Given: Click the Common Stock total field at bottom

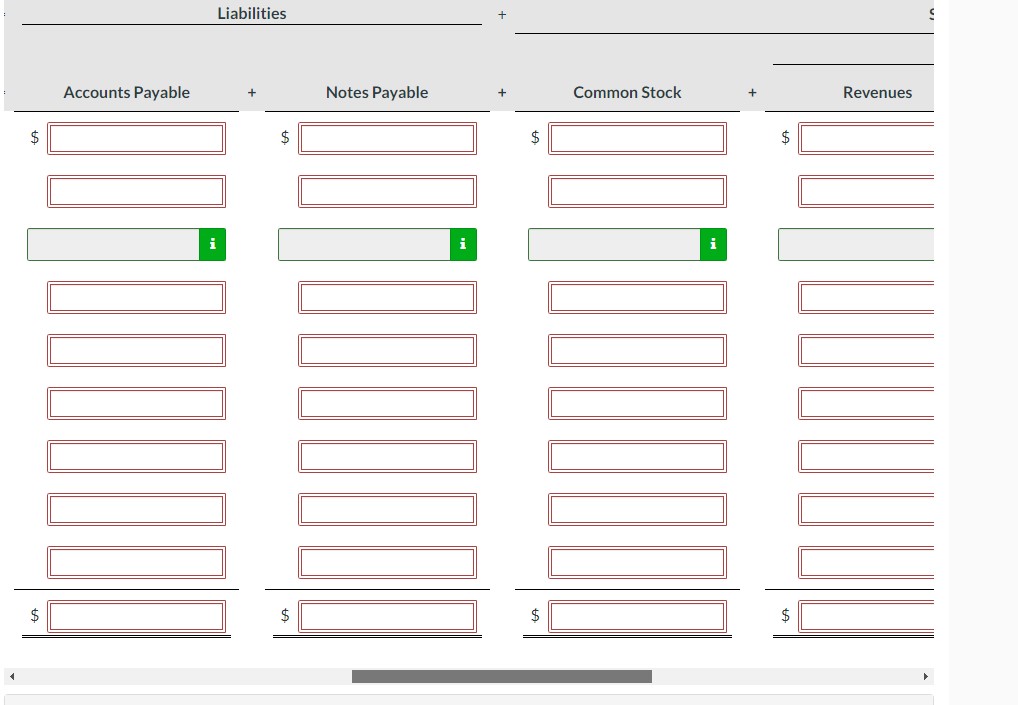Looking at the screenshot, I should (638, 616).
